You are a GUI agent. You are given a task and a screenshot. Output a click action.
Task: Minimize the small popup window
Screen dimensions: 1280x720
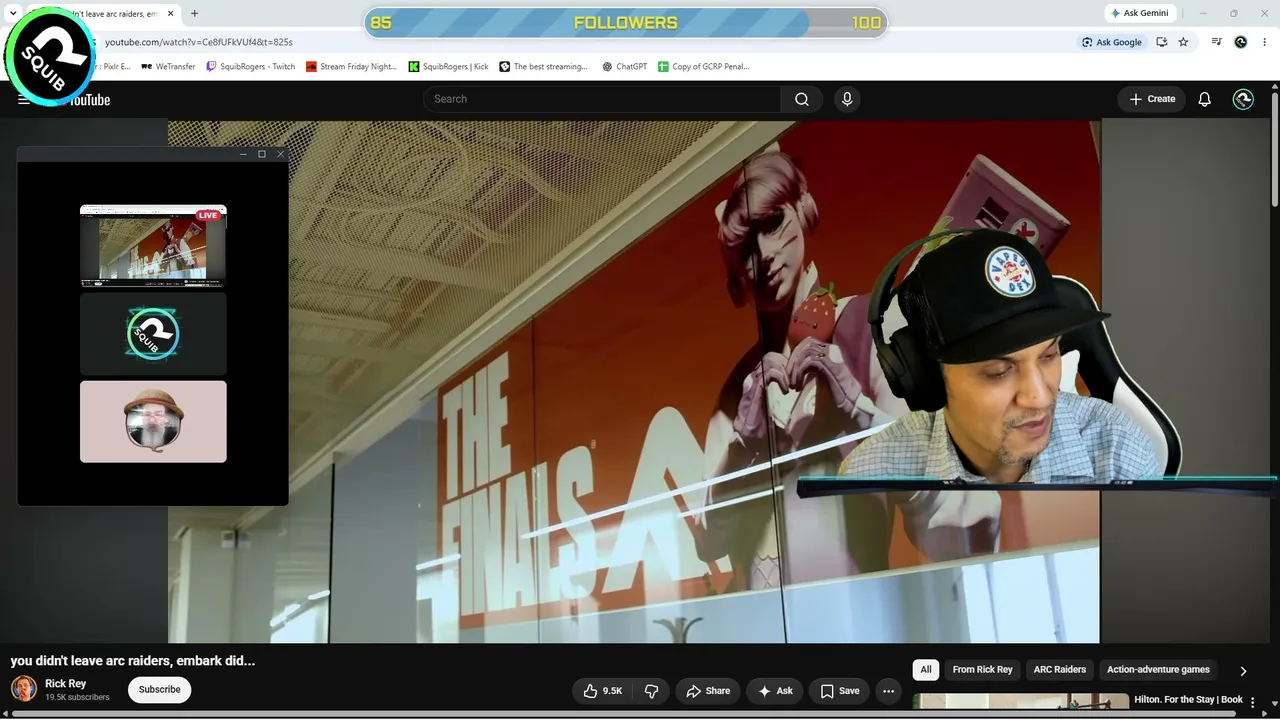[243, 154]
